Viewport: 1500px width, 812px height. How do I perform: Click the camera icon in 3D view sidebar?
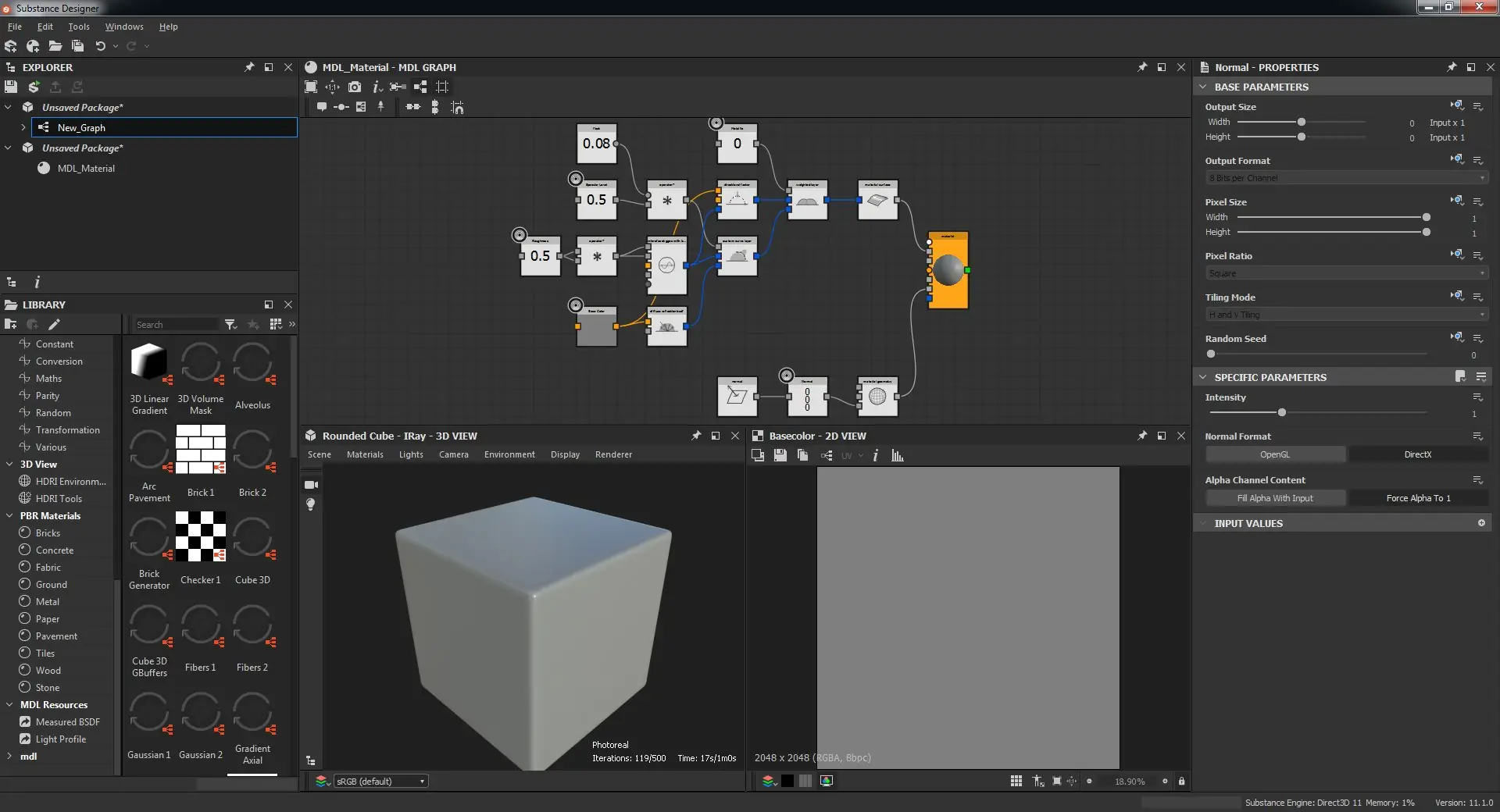pyautogui.click(x=310, y=485)
